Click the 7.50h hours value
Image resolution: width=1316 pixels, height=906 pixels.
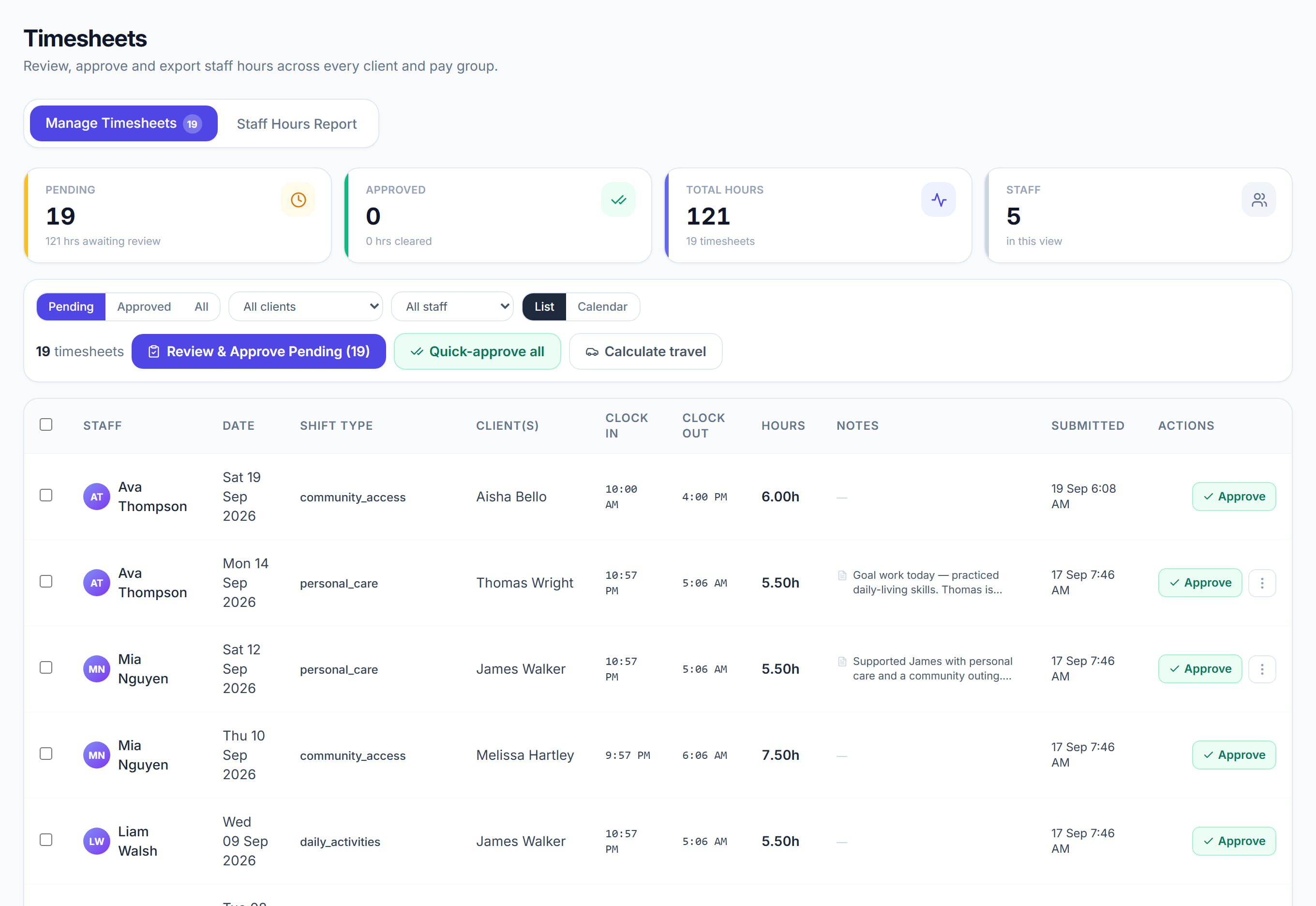click(x=780, y=755)
